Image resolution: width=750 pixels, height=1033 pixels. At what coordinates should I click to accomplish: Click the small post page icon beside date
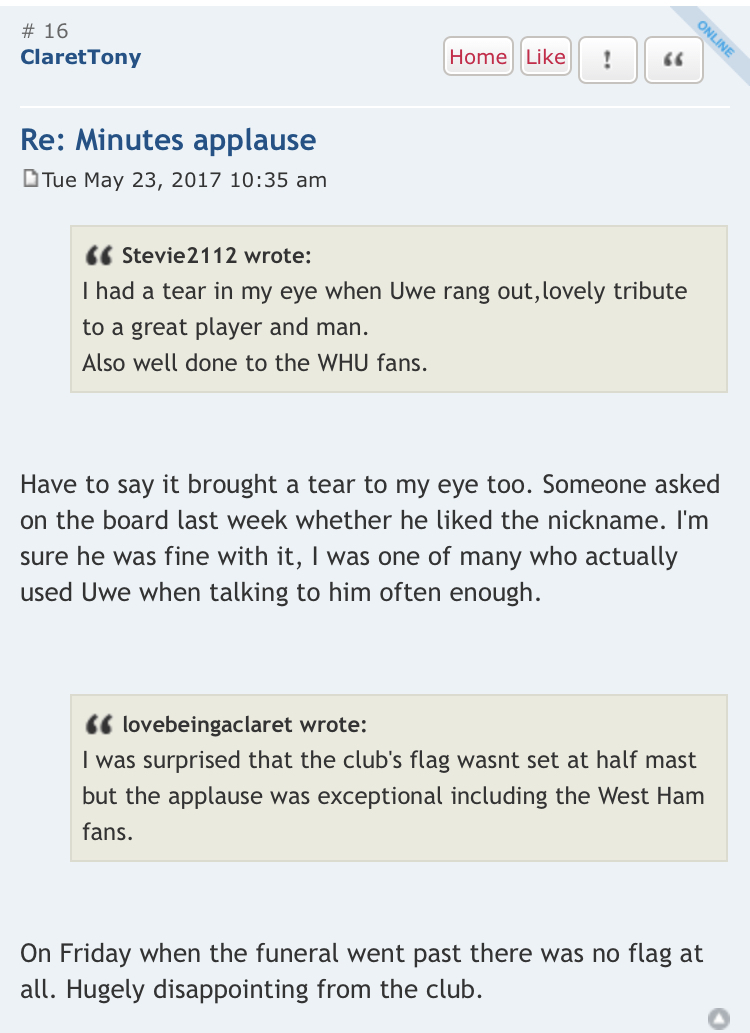coord(30,179)
